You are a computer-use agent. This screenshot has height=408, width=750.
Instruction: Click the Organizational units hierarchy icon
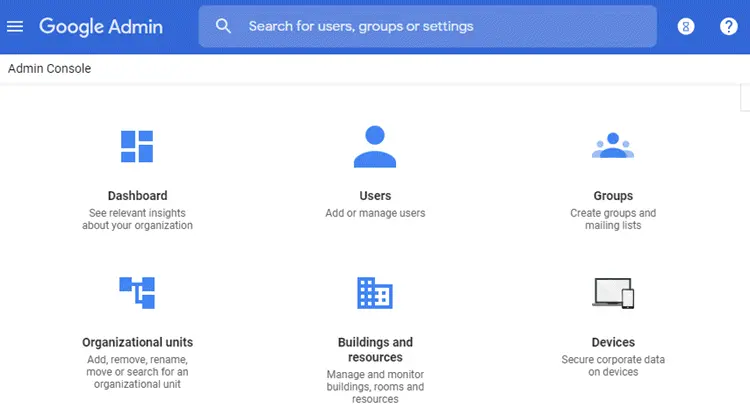[x=137, y=292]
